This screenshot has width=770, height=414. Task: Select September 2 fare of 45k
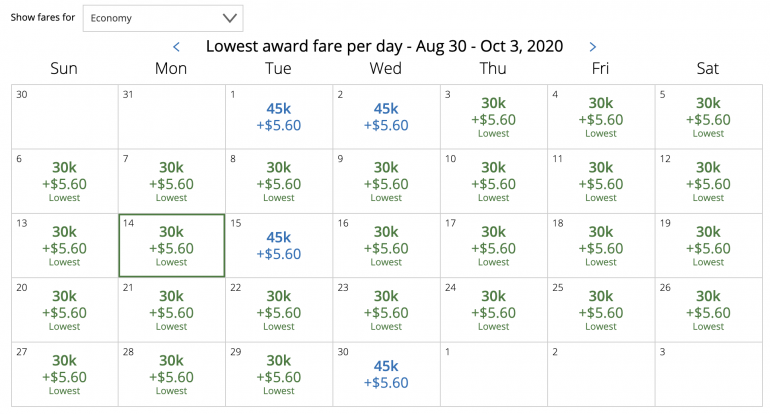coord(386,117)
